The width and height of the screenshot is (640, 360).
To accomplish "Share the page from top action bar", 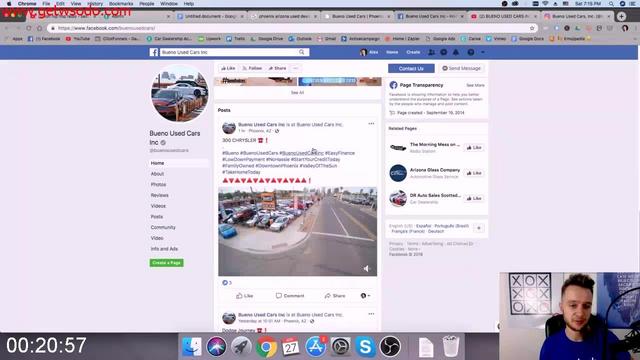I will pos(277,68).
